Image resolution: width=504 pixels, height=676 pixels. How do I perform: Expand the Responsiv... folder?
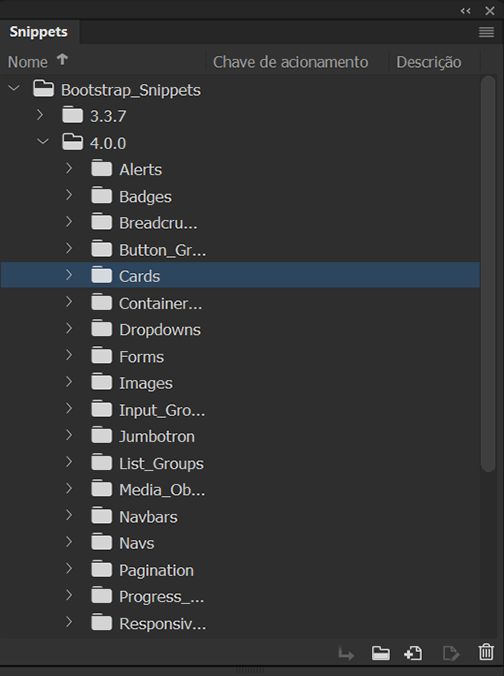(x=69, y=622)
